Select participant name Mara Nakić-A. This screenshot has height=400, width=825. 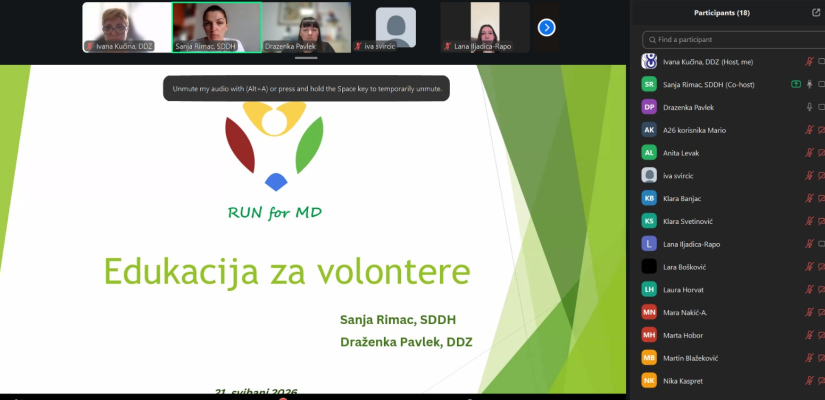pyautogui.click(x=685, y=313)
